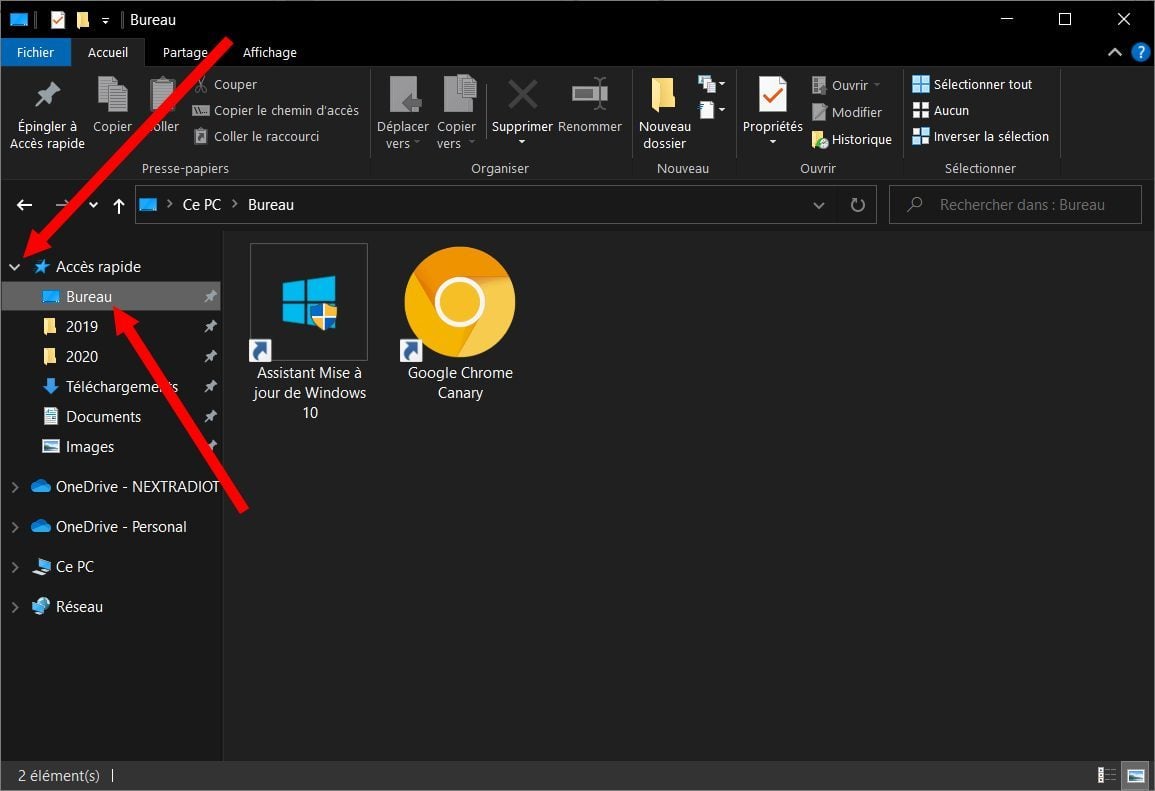
Task: Collapse the Accès rapide tree section
Action: point(15,267)
